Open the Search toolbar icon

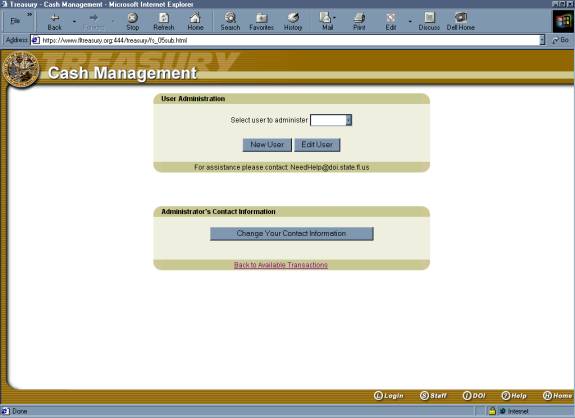(230, 22)
